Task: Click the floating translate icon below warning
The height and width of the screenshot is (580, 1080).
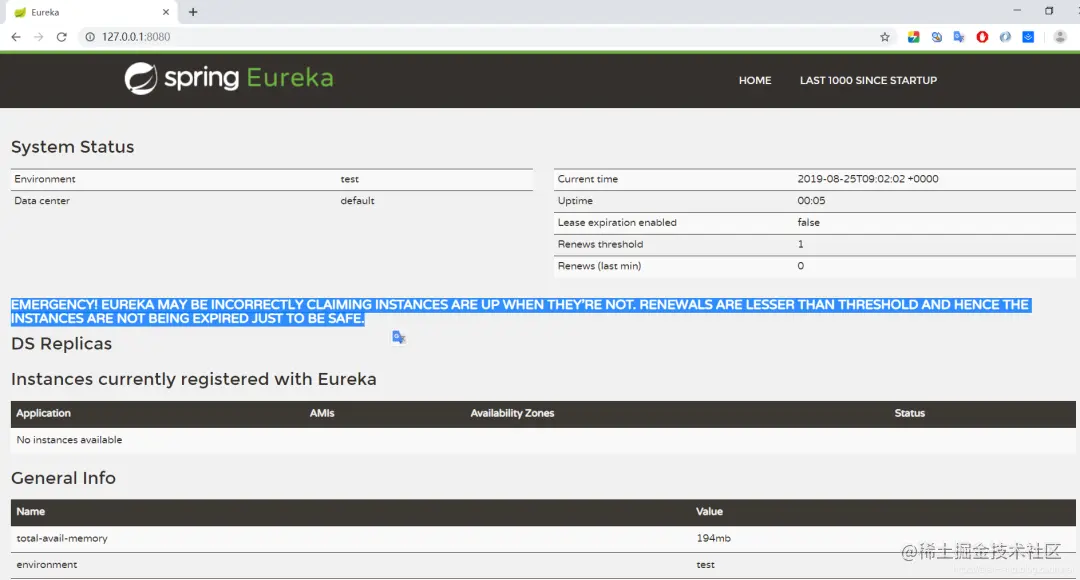Action: [x=399, y=337]
